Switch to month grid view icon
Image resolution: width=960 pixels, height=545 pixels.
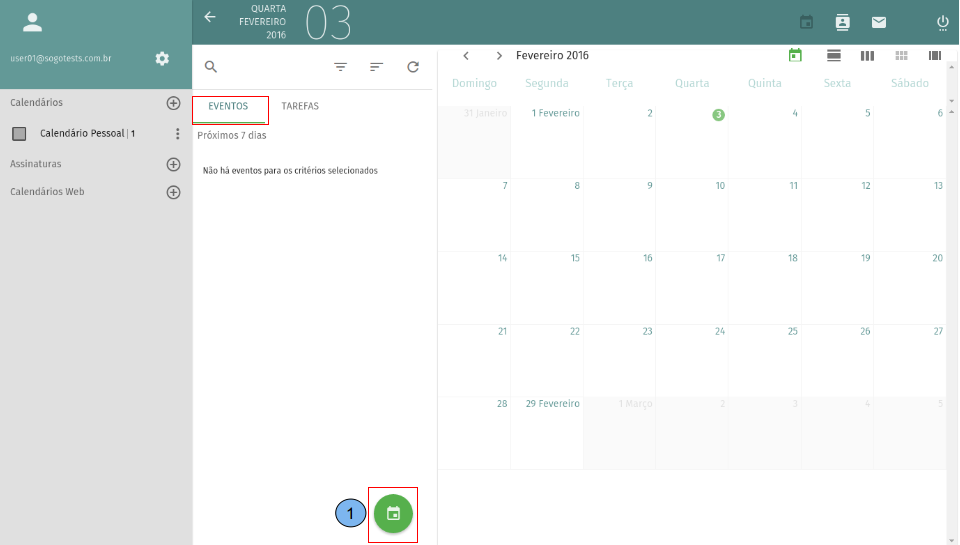point(901,55)
